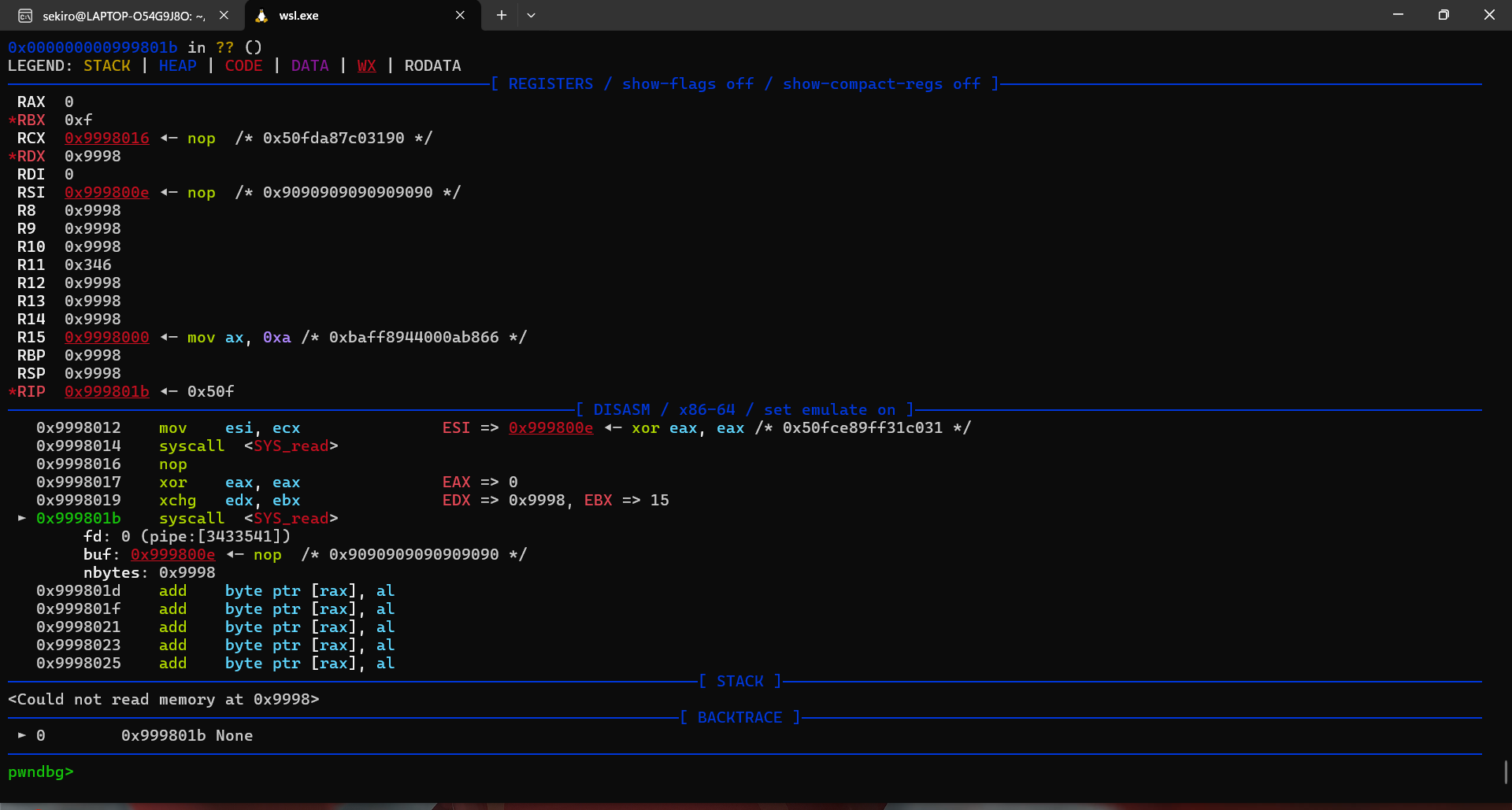Click the ESI target address 0x999800e
The height and width of the screenshot is (810, 1512).
click(551, 428)
